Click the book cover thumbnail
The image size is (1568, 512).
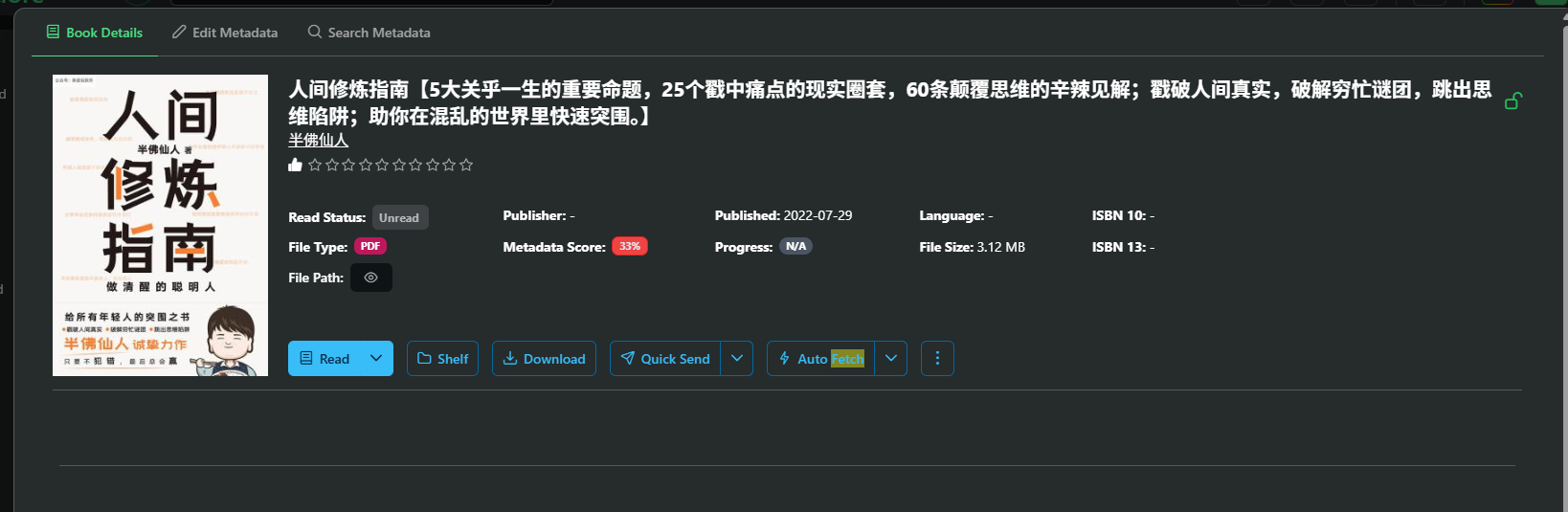point(160,225)
